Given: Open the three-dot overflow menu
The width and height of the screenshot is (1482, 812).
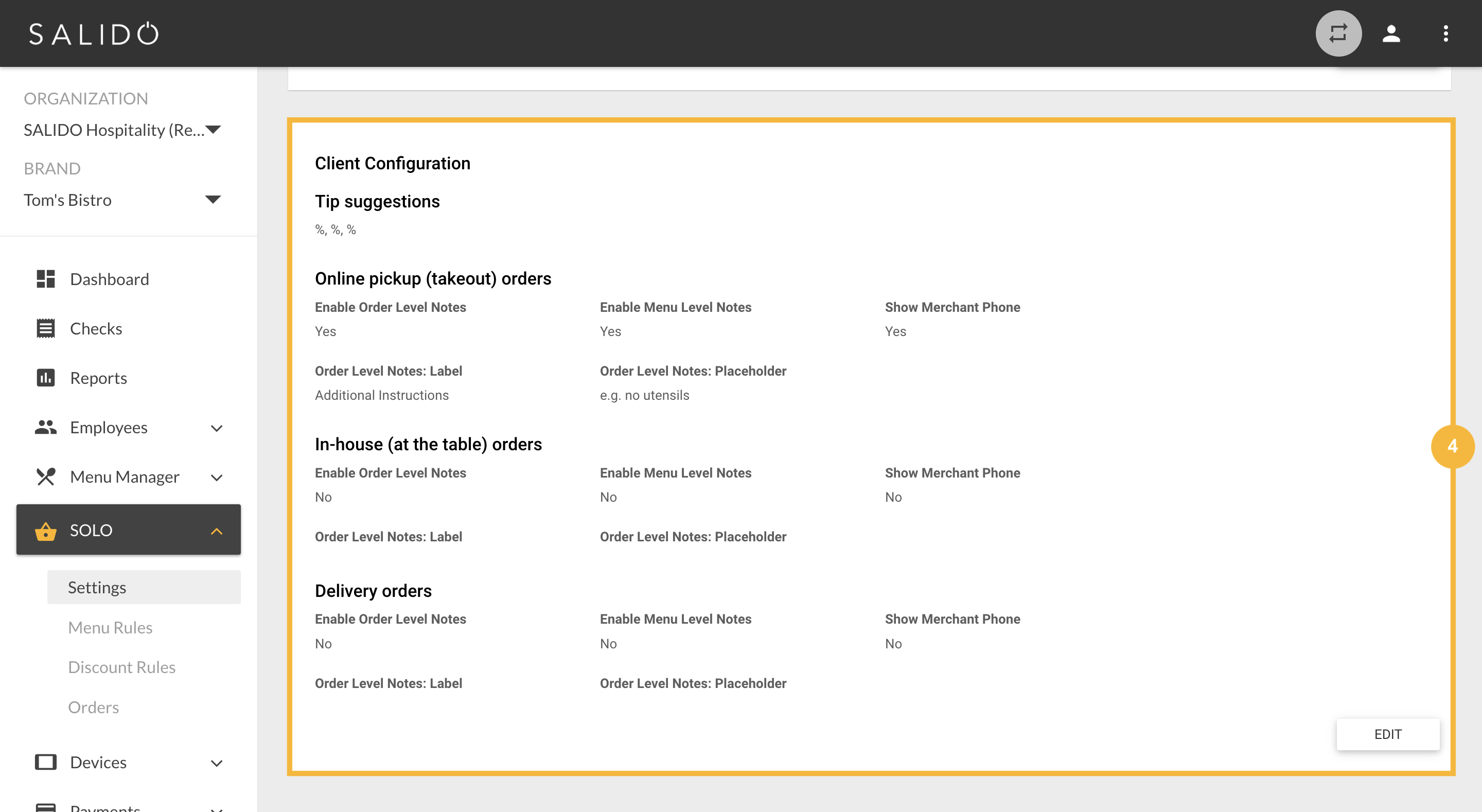Looking at the screenshot, I should click(x=1445, y=33).
